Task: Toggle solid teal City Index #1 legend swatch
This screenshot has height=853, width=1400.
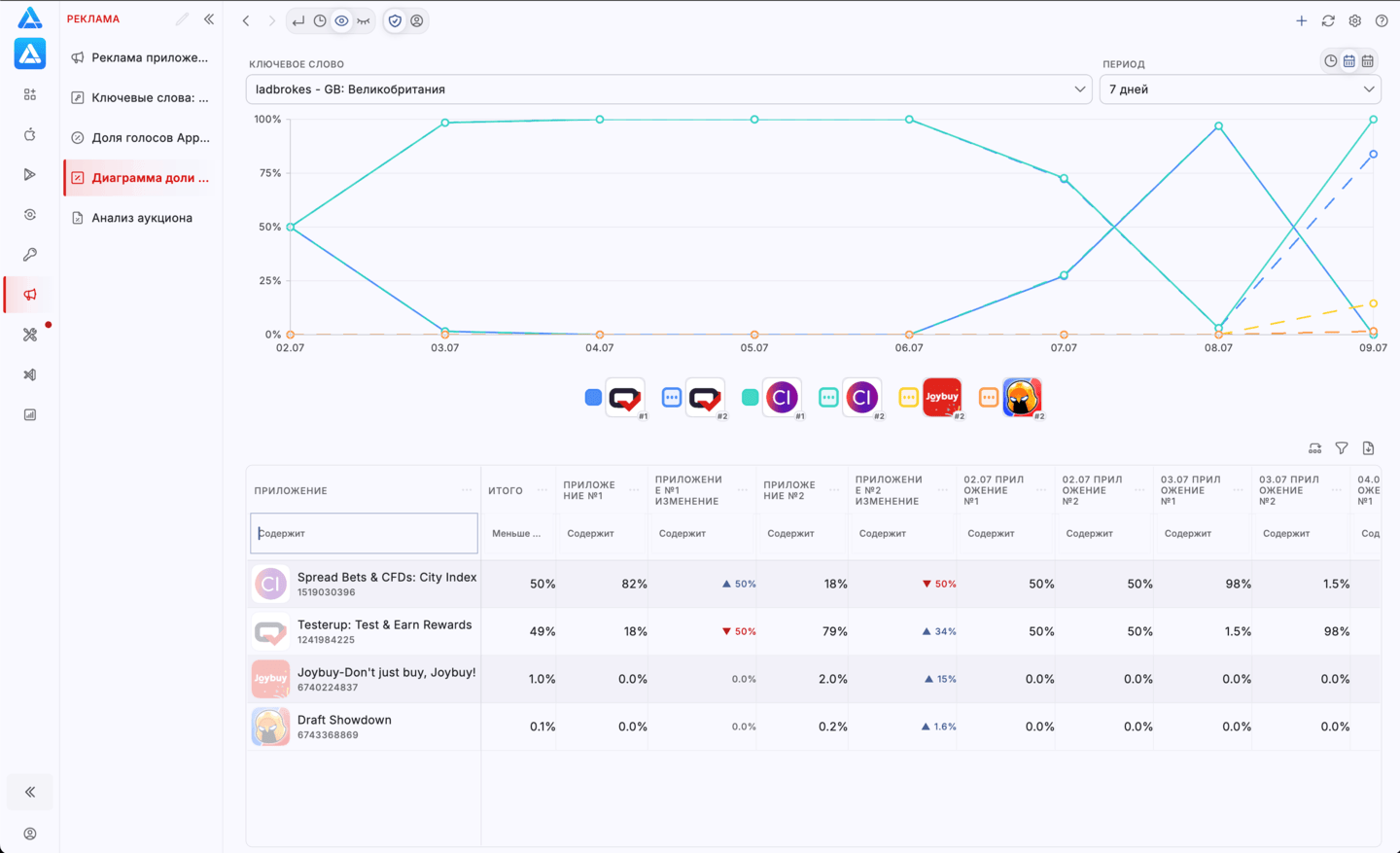Action: pyautogui.click(x=750, y=397)
